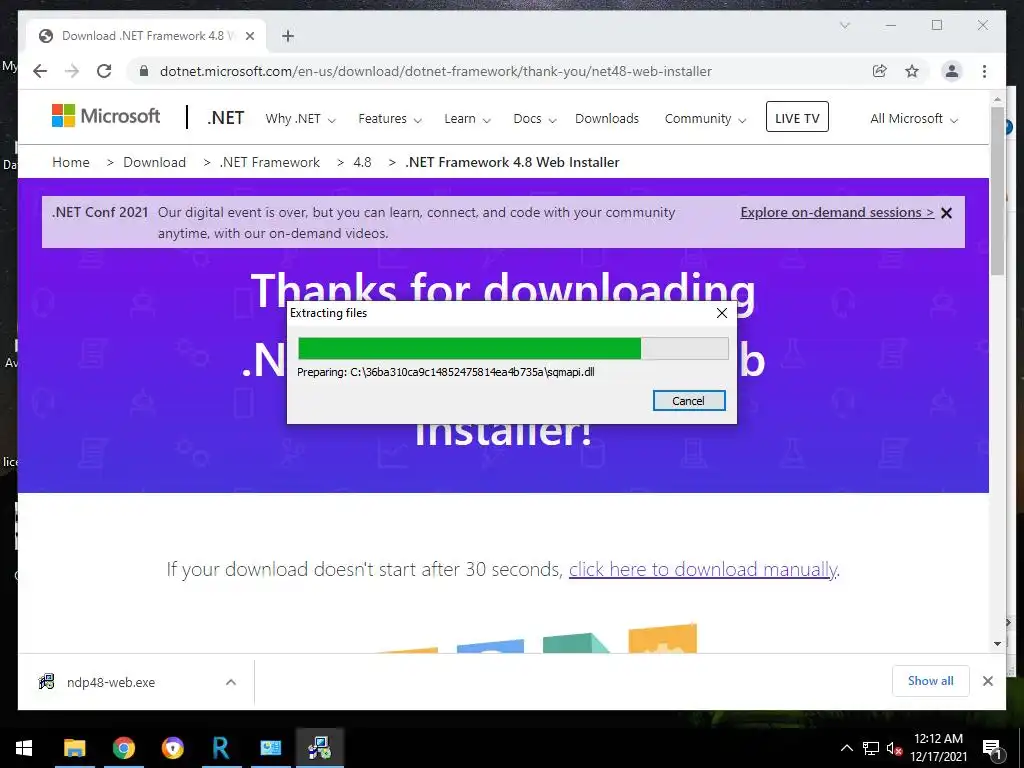
Task: Bookmark this page with the star icon
Action: tap(912, 71)
